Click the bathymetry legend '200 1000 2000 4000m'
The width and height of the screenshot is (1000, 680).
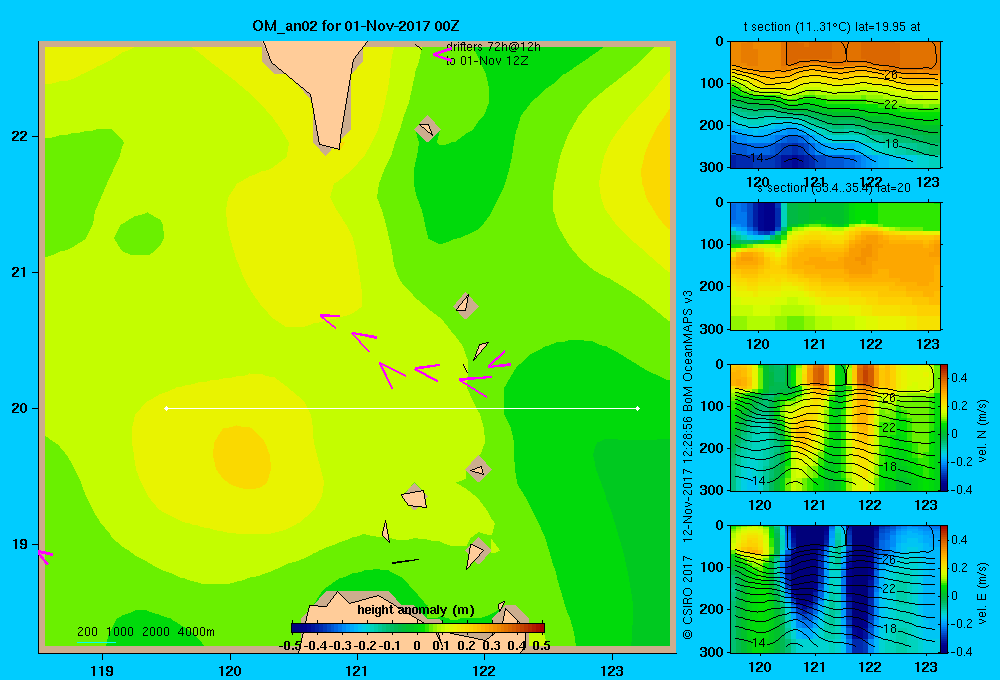click(x=145, y=632)
